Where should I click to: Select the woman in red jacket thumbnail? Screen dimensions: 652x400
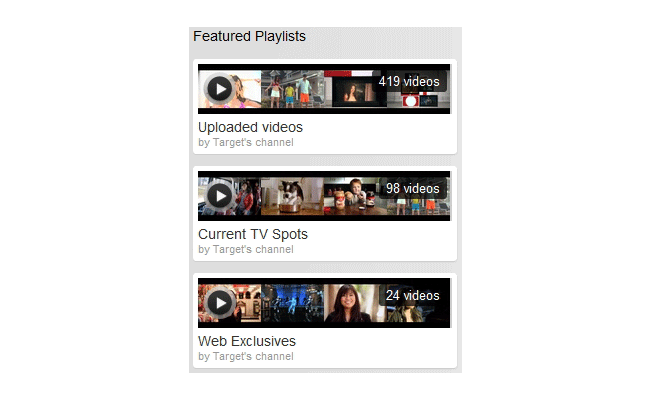tap(230, 196)
